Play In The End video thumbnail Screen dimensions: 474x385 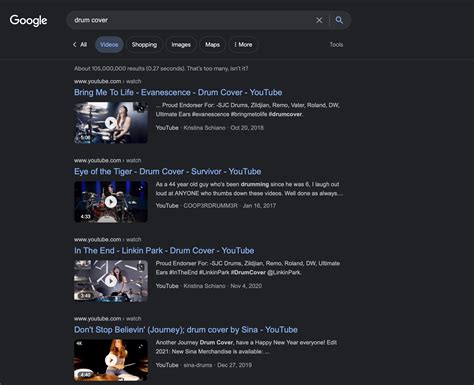pyautogui.click(x=111, y=281)
